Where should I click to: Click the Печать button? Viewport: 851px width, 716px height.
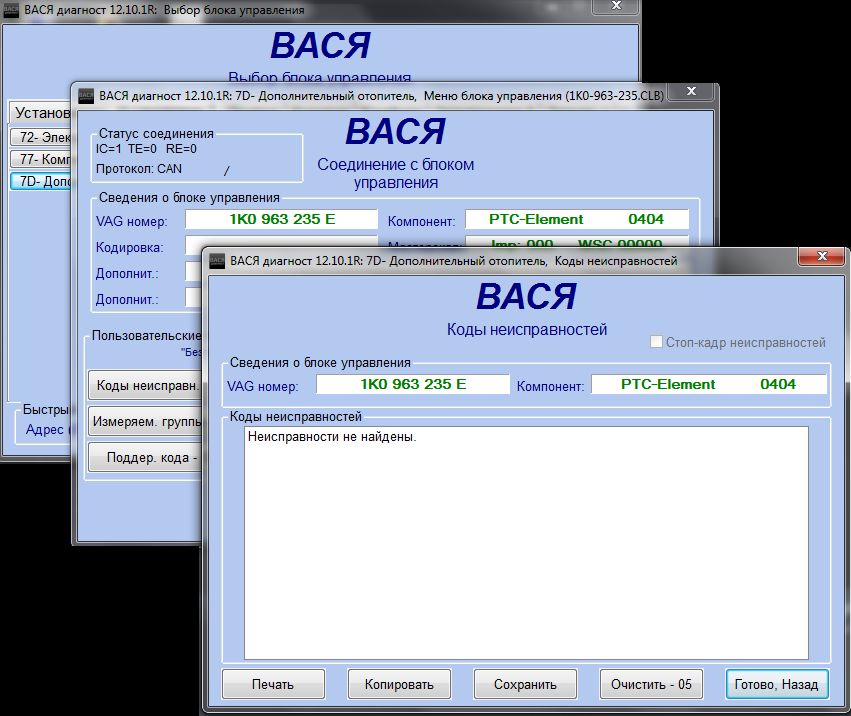[273, 684]
